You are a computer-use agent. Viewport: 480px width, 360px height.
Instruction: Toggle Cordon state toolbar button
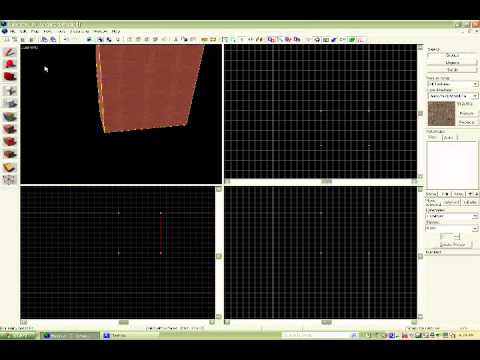tap(205, 39)
